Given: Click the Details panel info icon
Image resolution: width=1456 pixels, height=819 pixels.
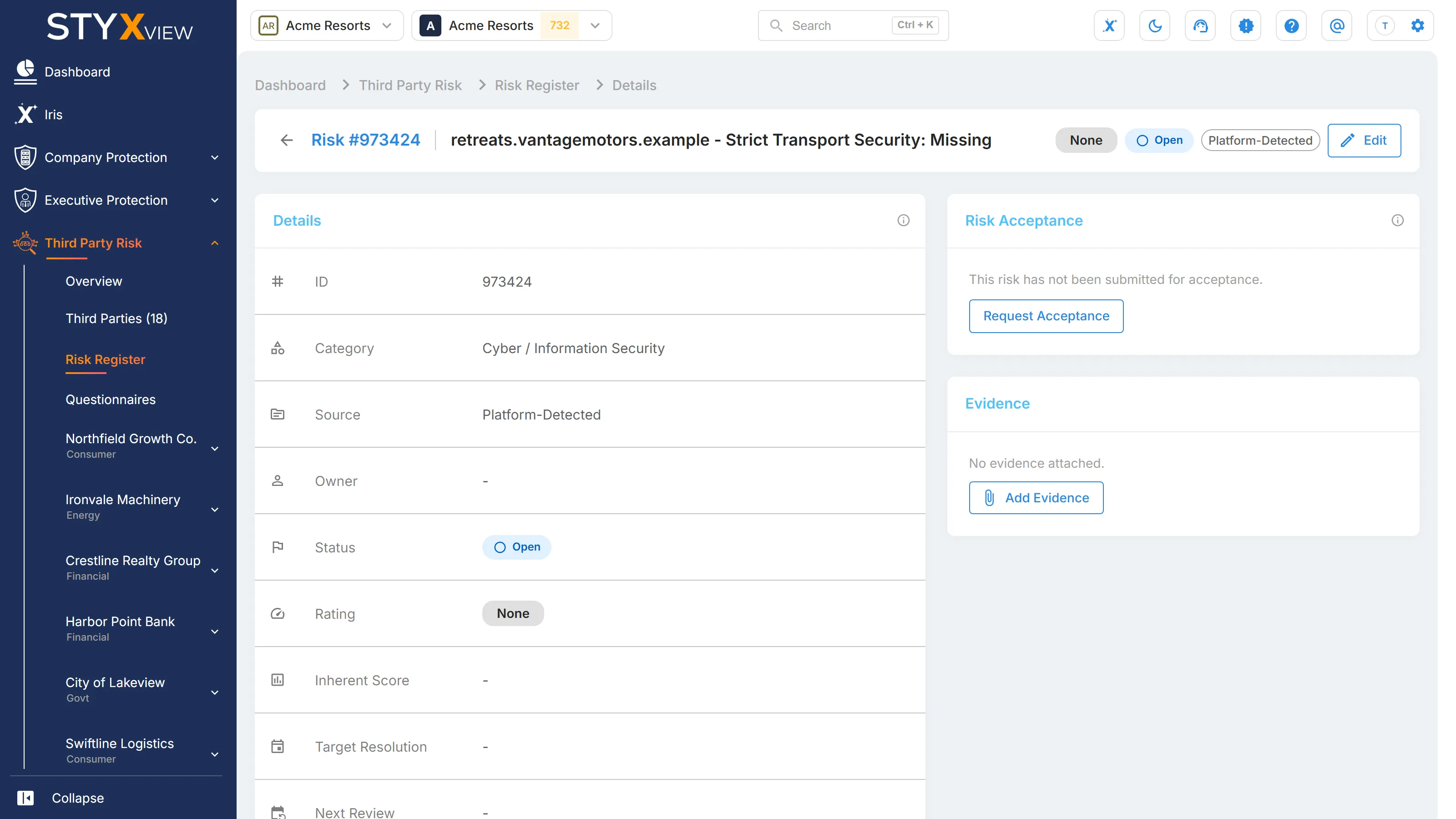Looking at the screenshot, I should [903, 220].
